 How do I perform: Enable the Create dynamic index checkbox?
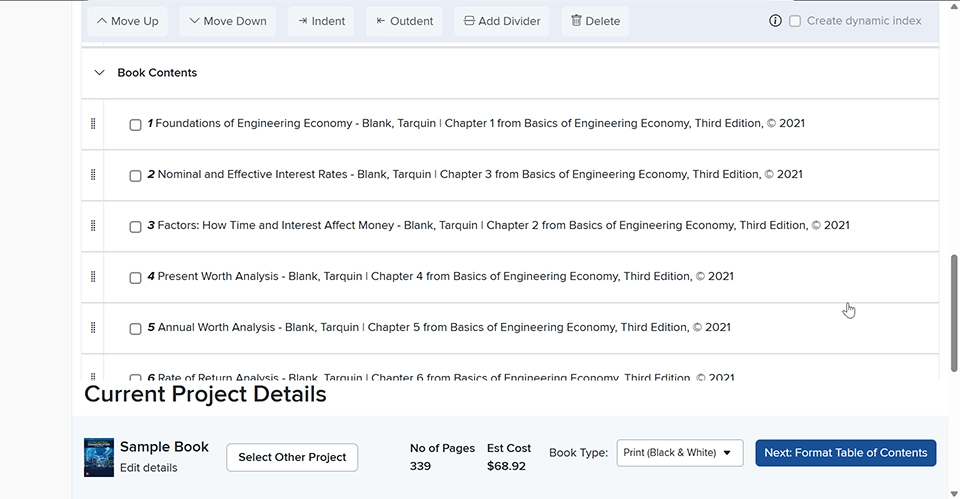(795, 21)
